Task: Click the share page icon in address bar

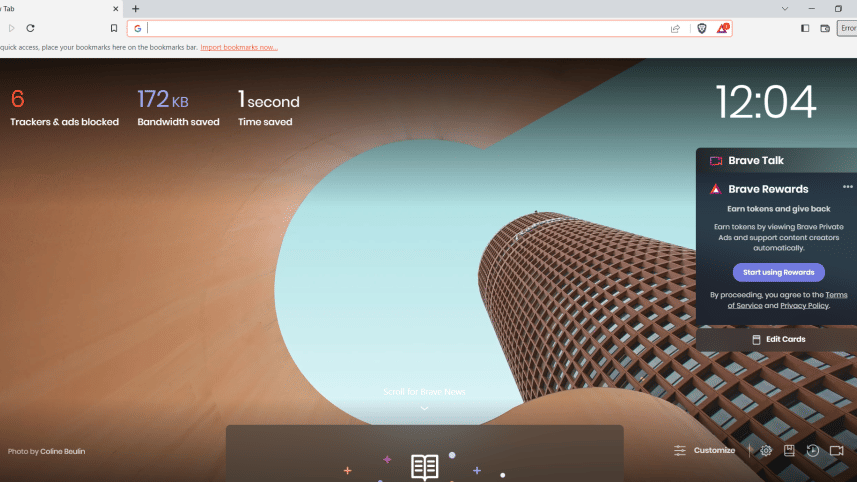Action: point(676,28)
